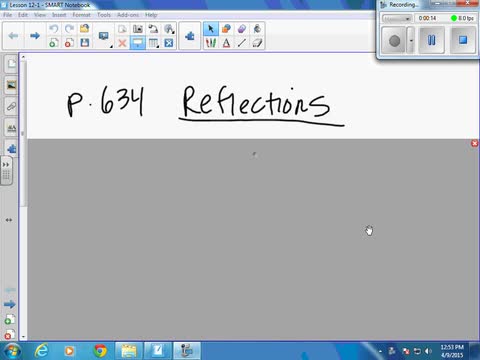Open the Tools menu
Viewport: 480px width, 360px height.
104,15
